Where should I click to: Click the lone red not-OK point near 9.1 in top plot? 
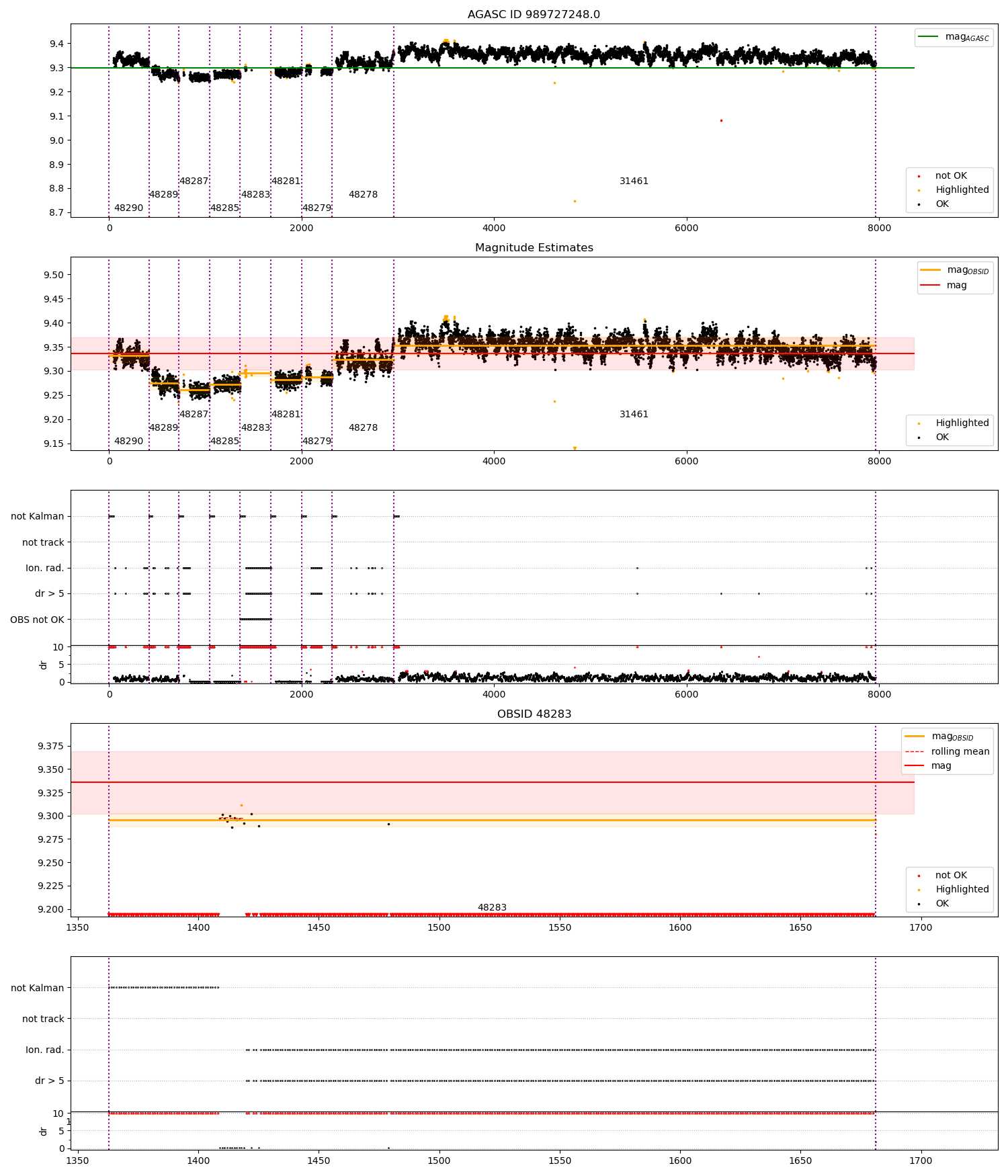[x=721, y=121]
